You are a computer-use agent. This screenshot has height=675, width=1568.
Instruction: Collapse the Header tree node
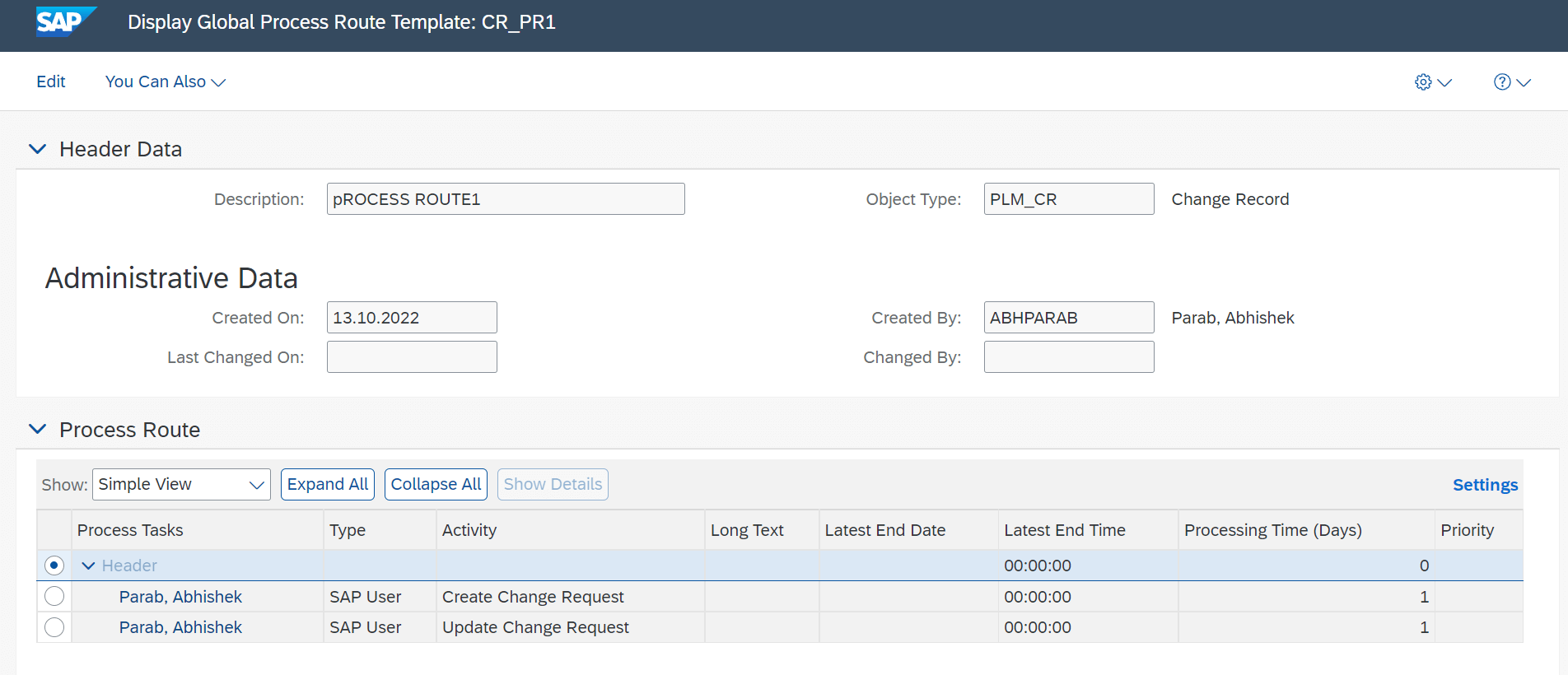coord(89,566)
